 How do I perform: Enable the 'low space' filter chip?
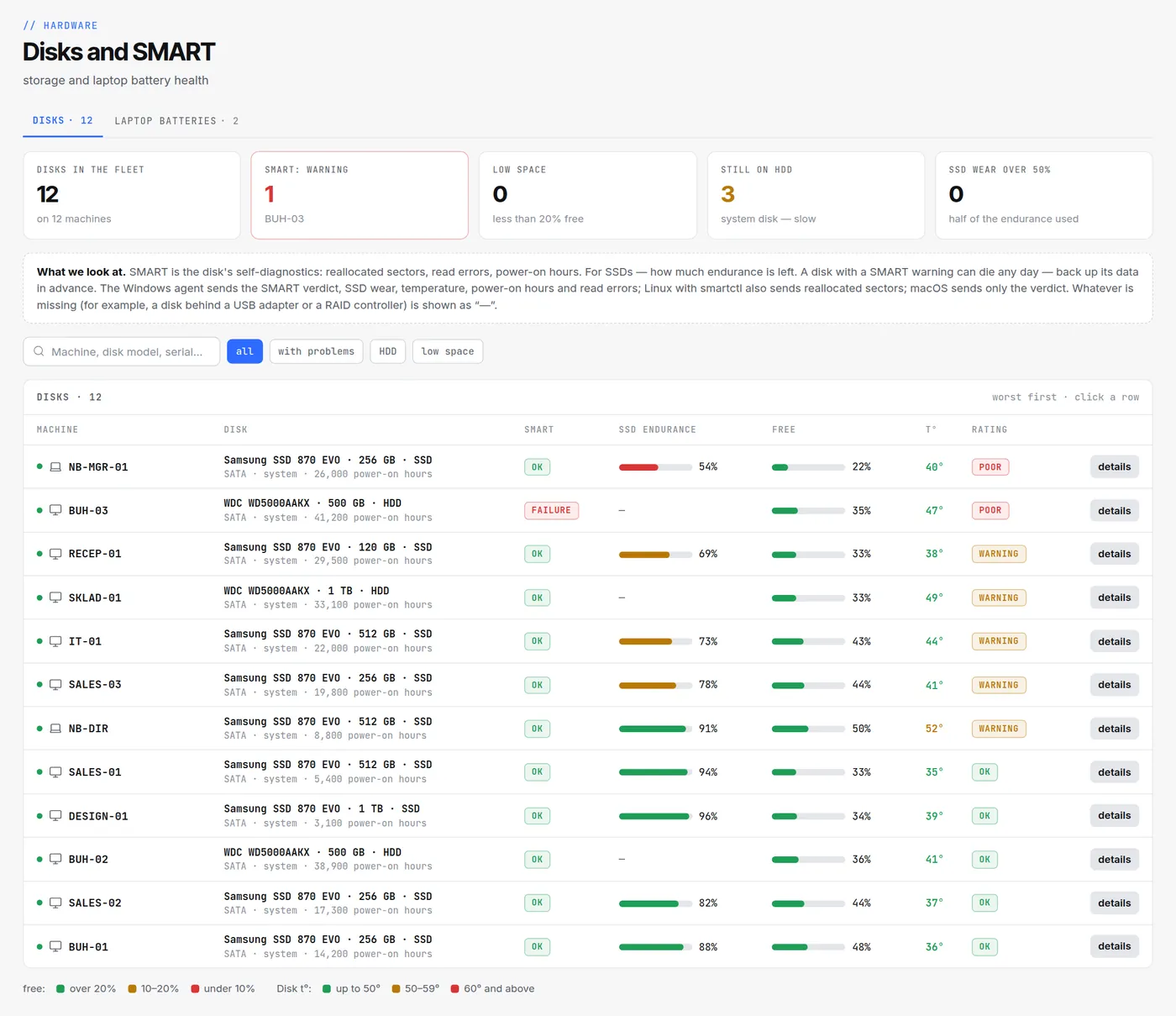pos(448,351)
